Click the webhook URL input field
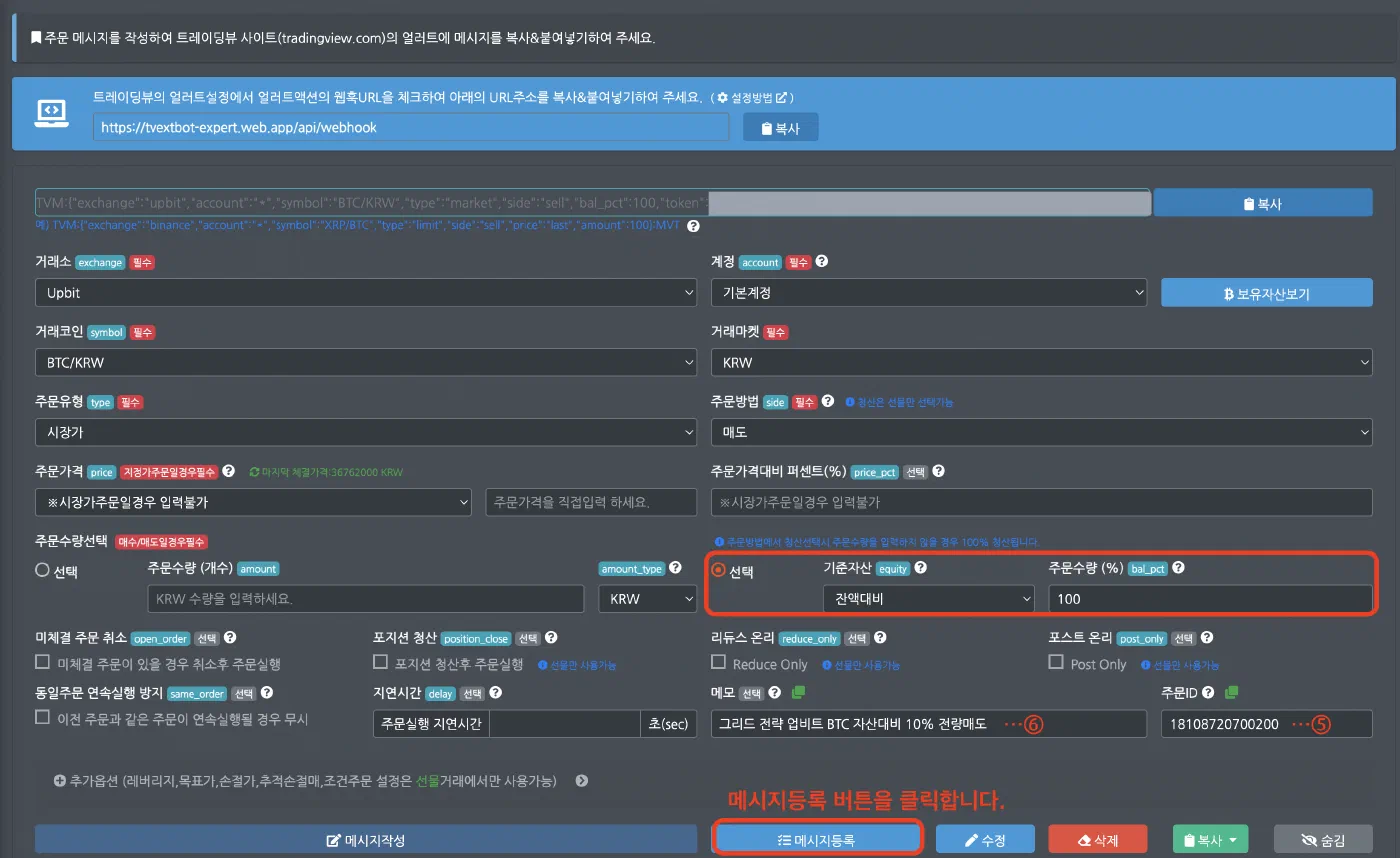Screen dimensions: 1400x858 coord(411,128)
